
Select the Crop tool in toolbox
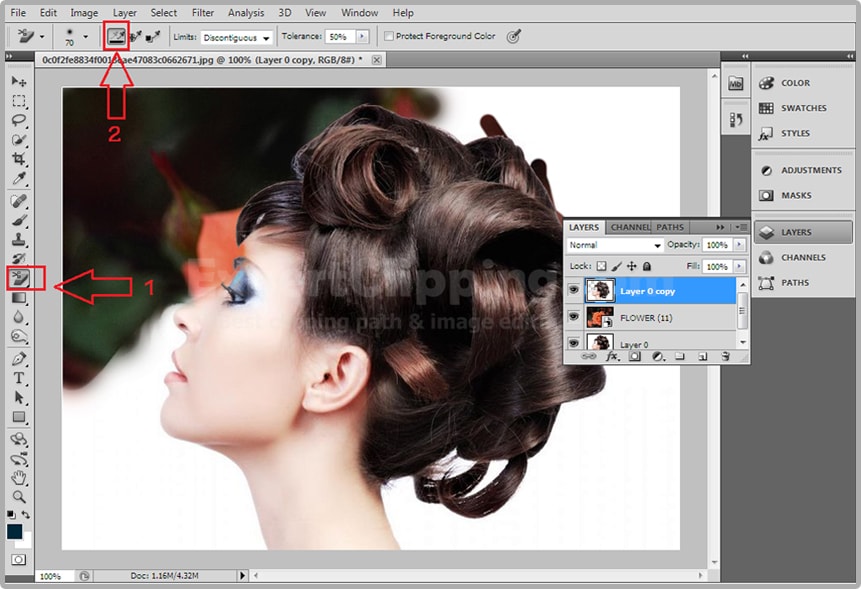(x=19, y=160)
